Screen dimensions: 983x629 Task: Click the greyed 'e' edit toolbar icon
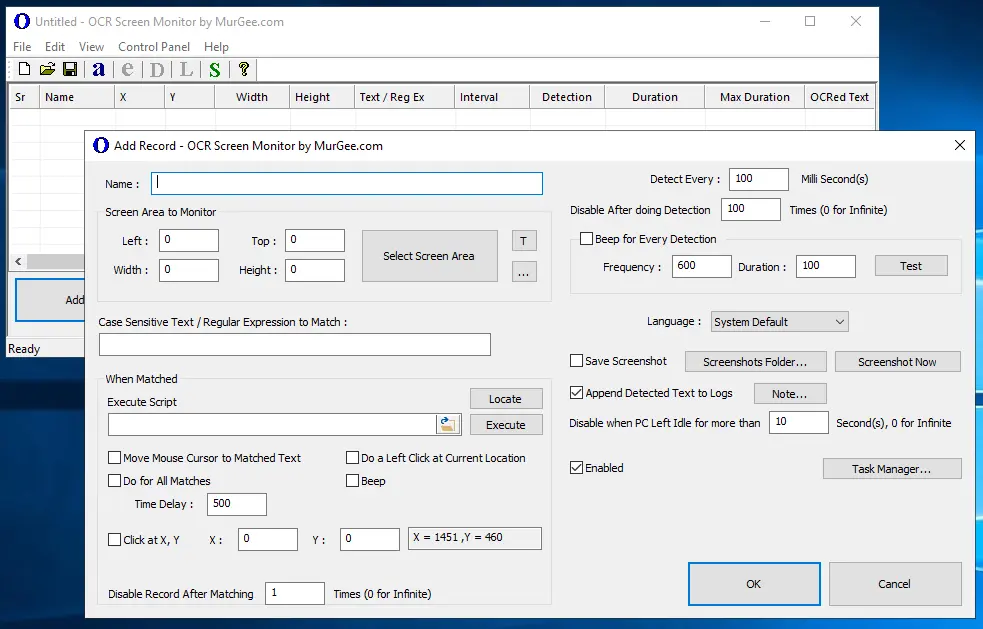click(x=128, y=69)
